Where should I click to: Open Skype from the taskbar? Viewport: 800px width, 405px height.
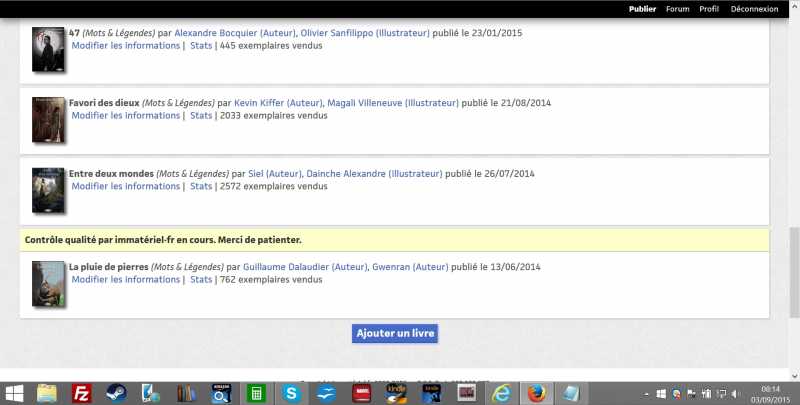click(x=291, y=393)
